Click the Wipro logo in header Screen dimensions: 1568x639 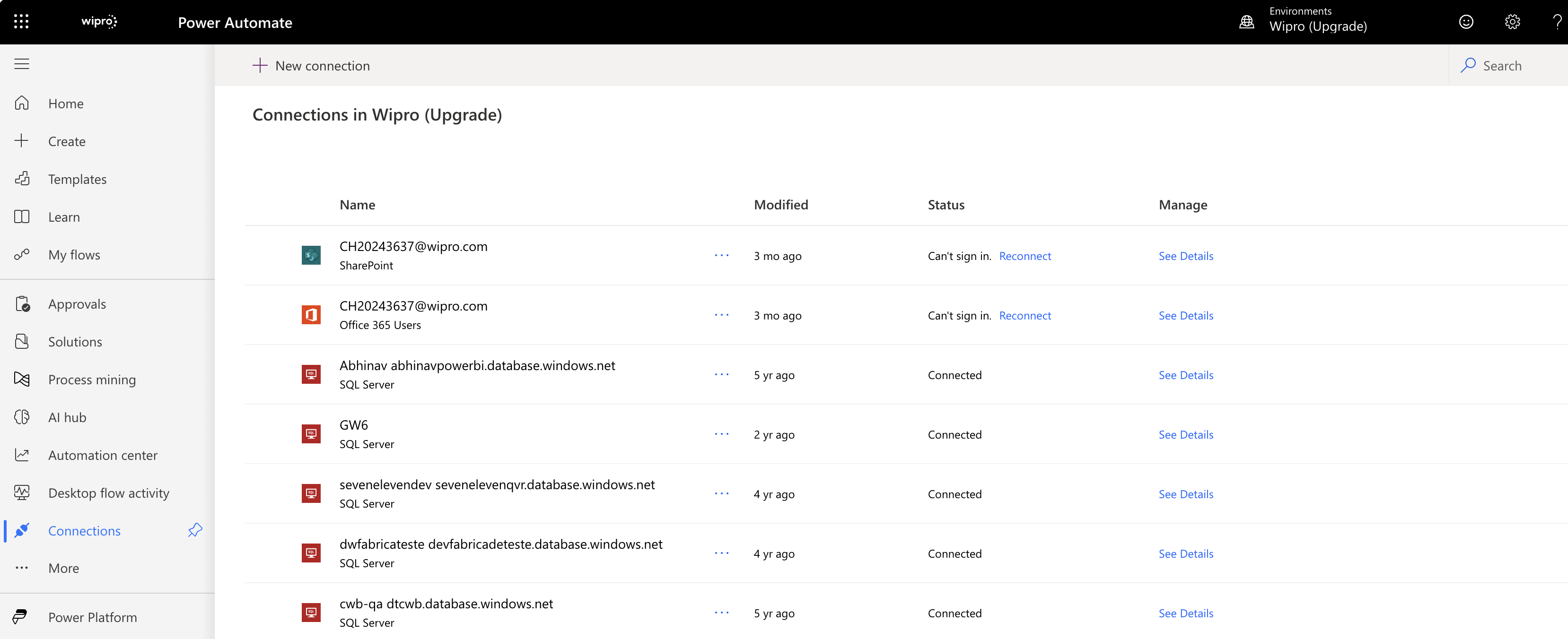coord(99,22)
